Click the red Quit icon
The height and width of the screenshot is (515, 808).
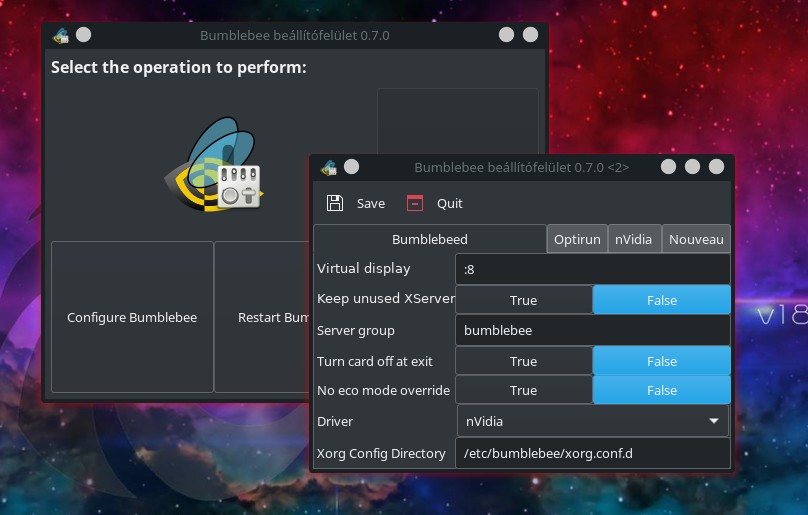pyautogui.click(x=414, y=203)
